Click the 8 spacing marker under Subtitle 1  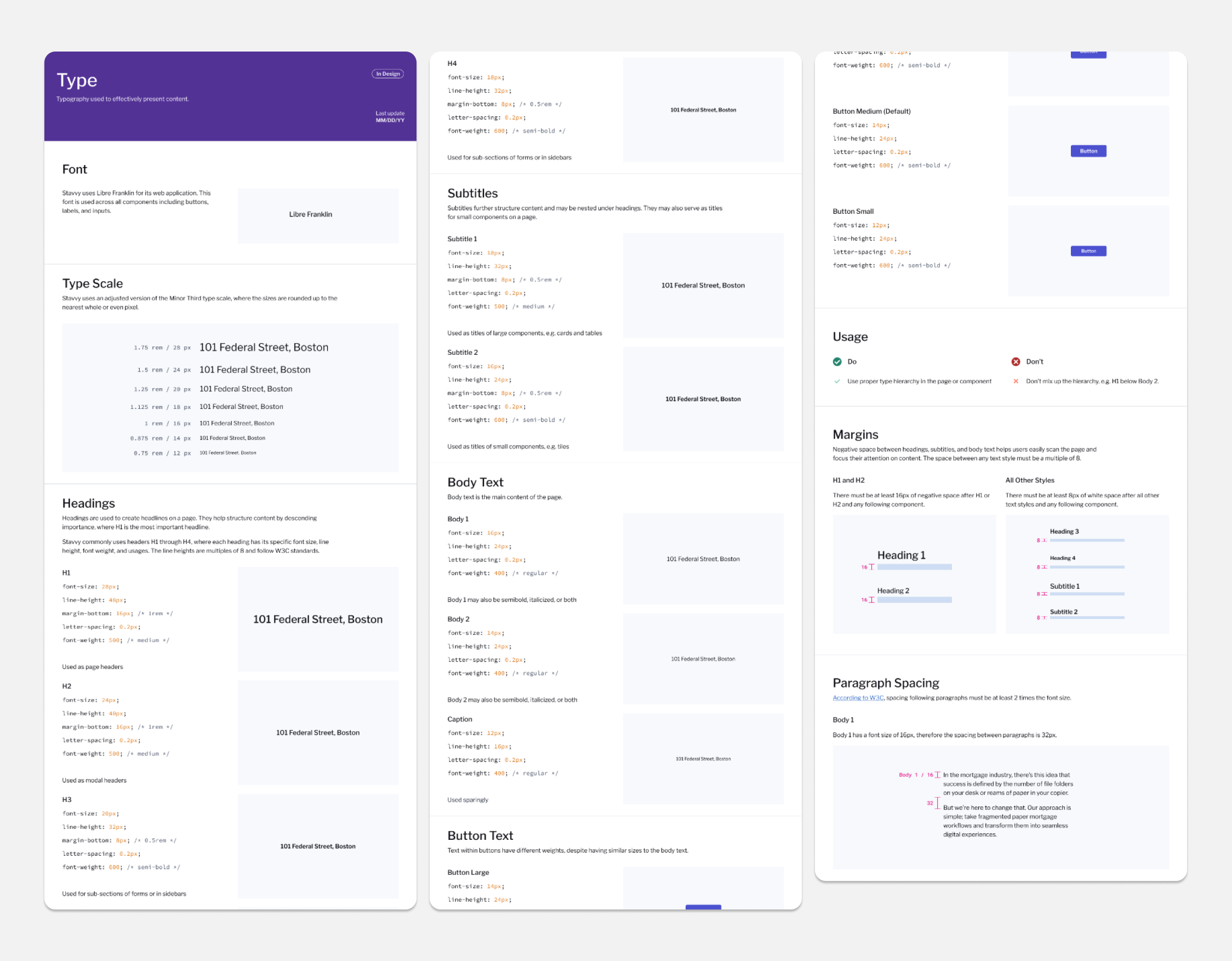coord(1041,594)
